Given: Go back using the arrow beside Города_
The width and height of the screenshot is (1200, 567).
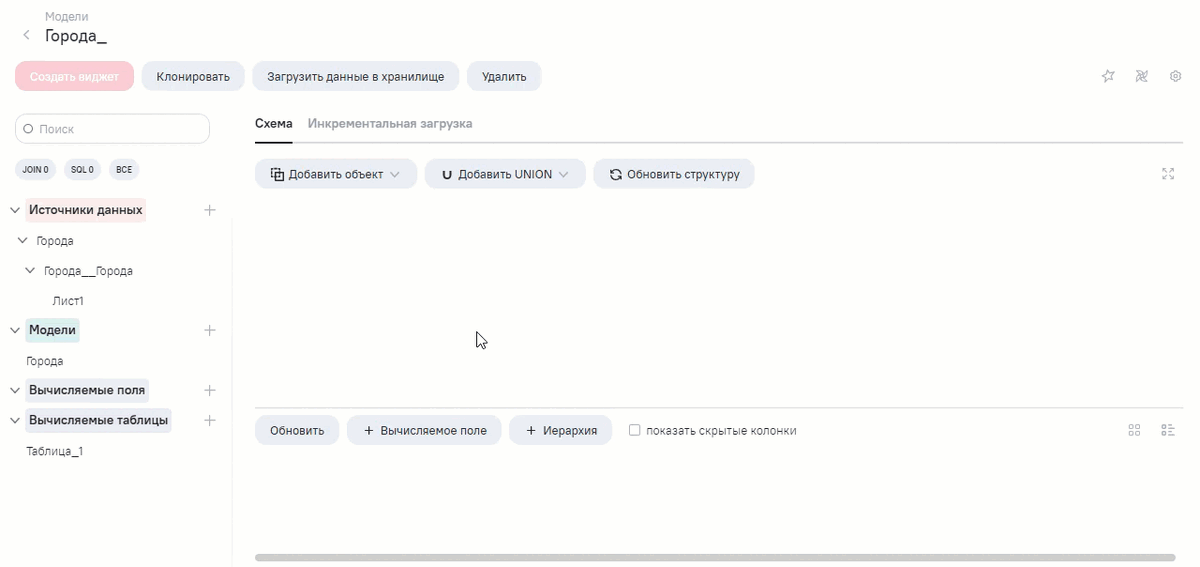Looking at the screenshot, I should (26, 35).
